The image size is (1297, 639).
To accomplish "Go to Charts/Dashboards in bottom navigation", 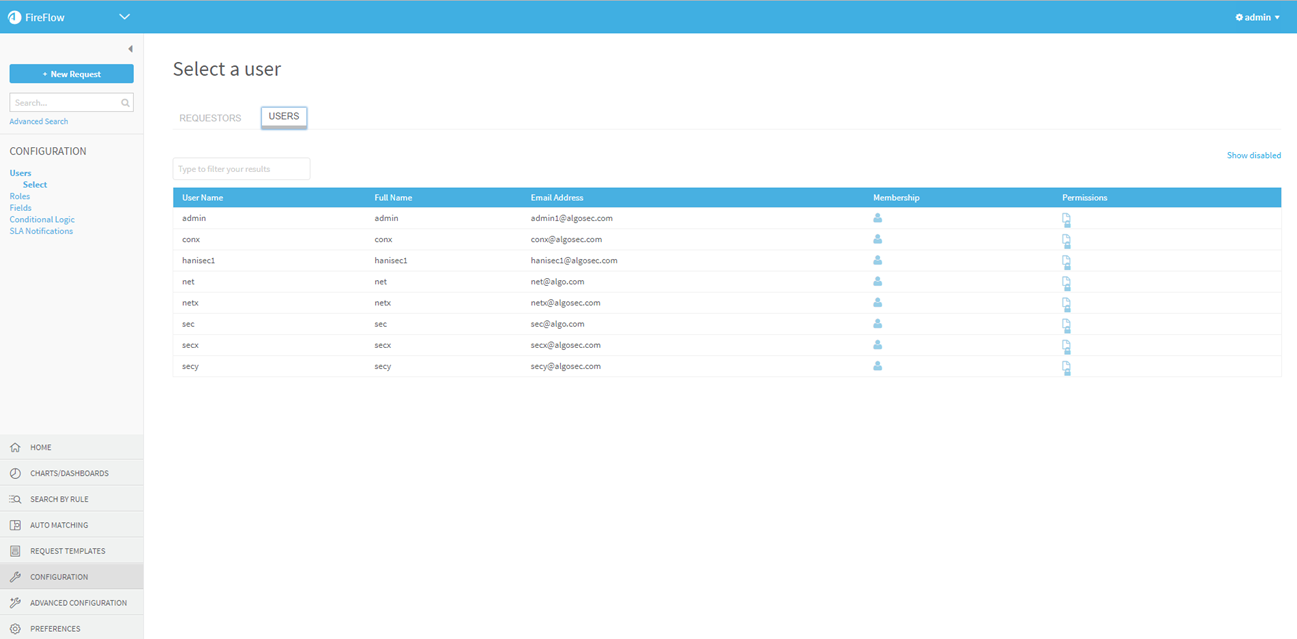I will [x=69, y=473].
